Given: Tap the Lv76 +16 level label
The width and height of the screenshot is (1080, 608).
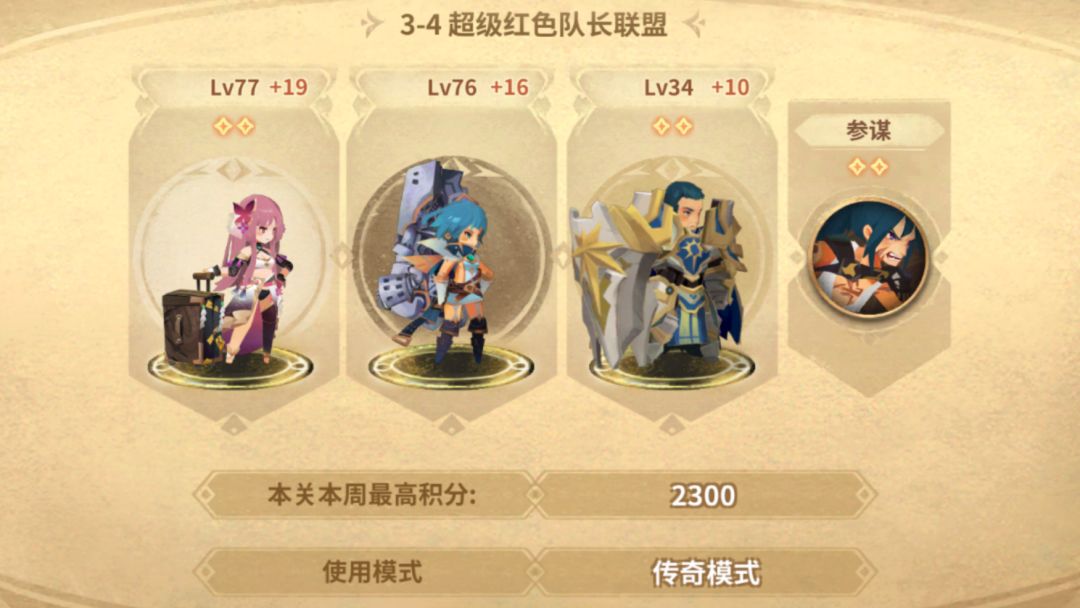Looking at the screenshot, I should [477, 87].
